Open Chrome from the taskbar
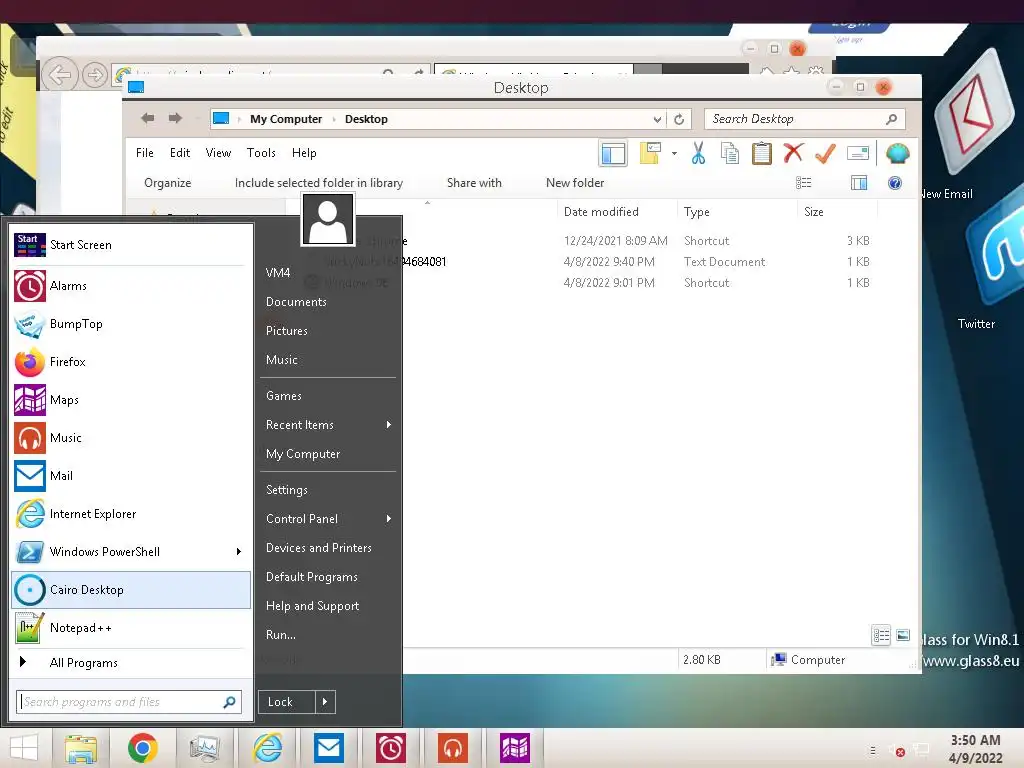Screen dimensions: 1024x768 (x=143, y=748)
